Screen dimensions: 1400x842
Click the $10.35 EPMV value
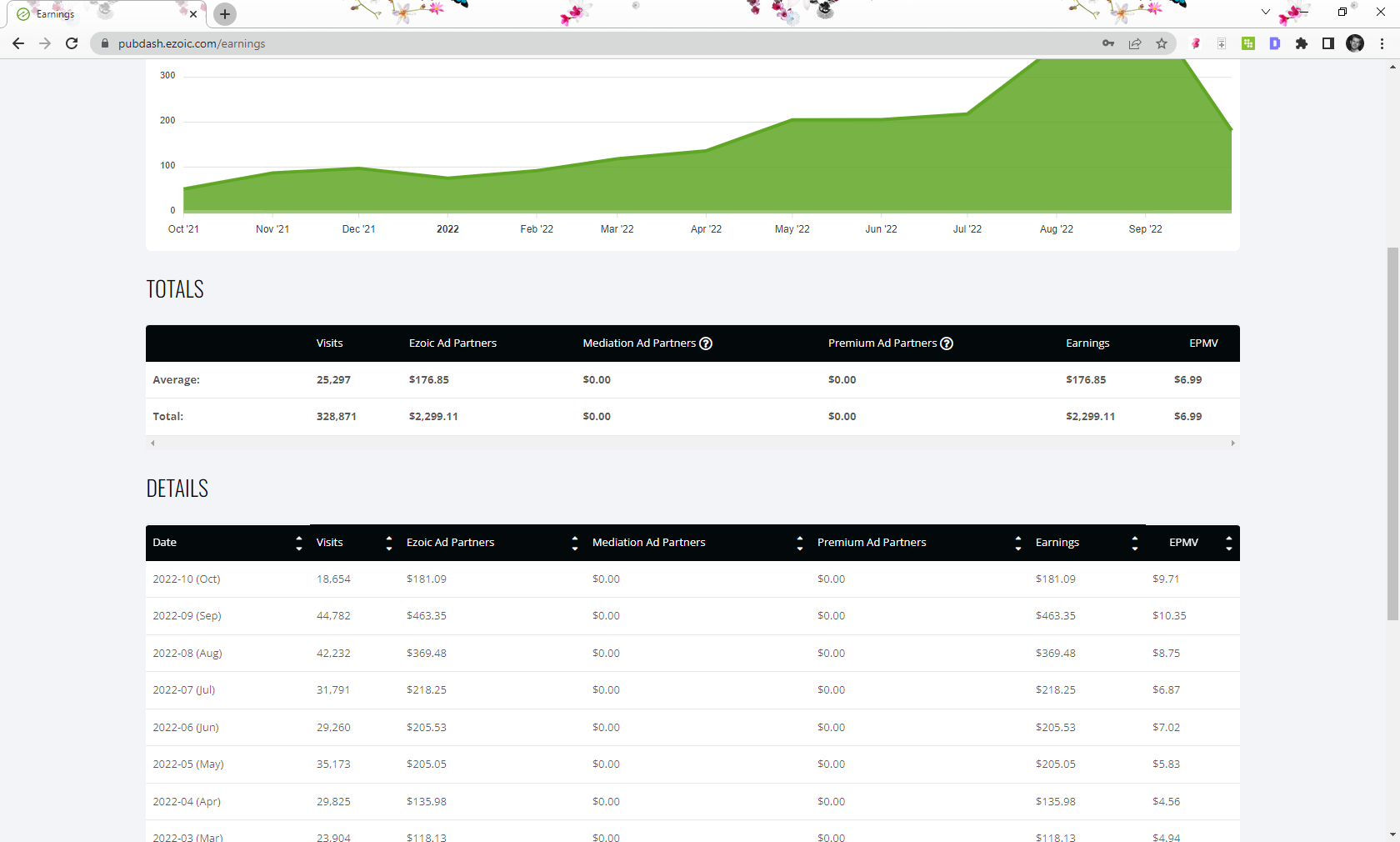click(x=1169, y=616)
